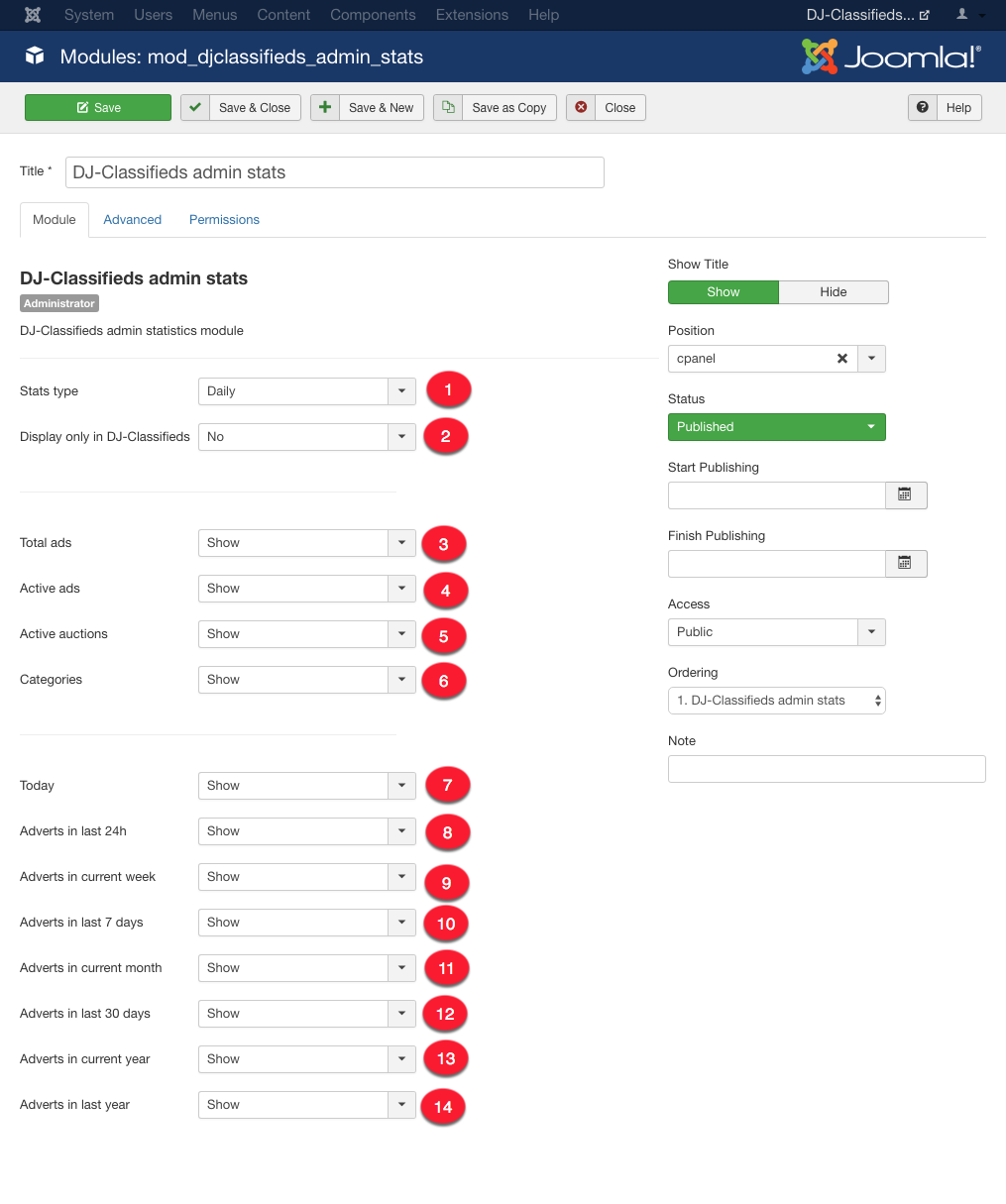This screenshot has width=1006, height=1204.
Task: Open the Start Publishing calendar picker
Action: click(905, 494)
